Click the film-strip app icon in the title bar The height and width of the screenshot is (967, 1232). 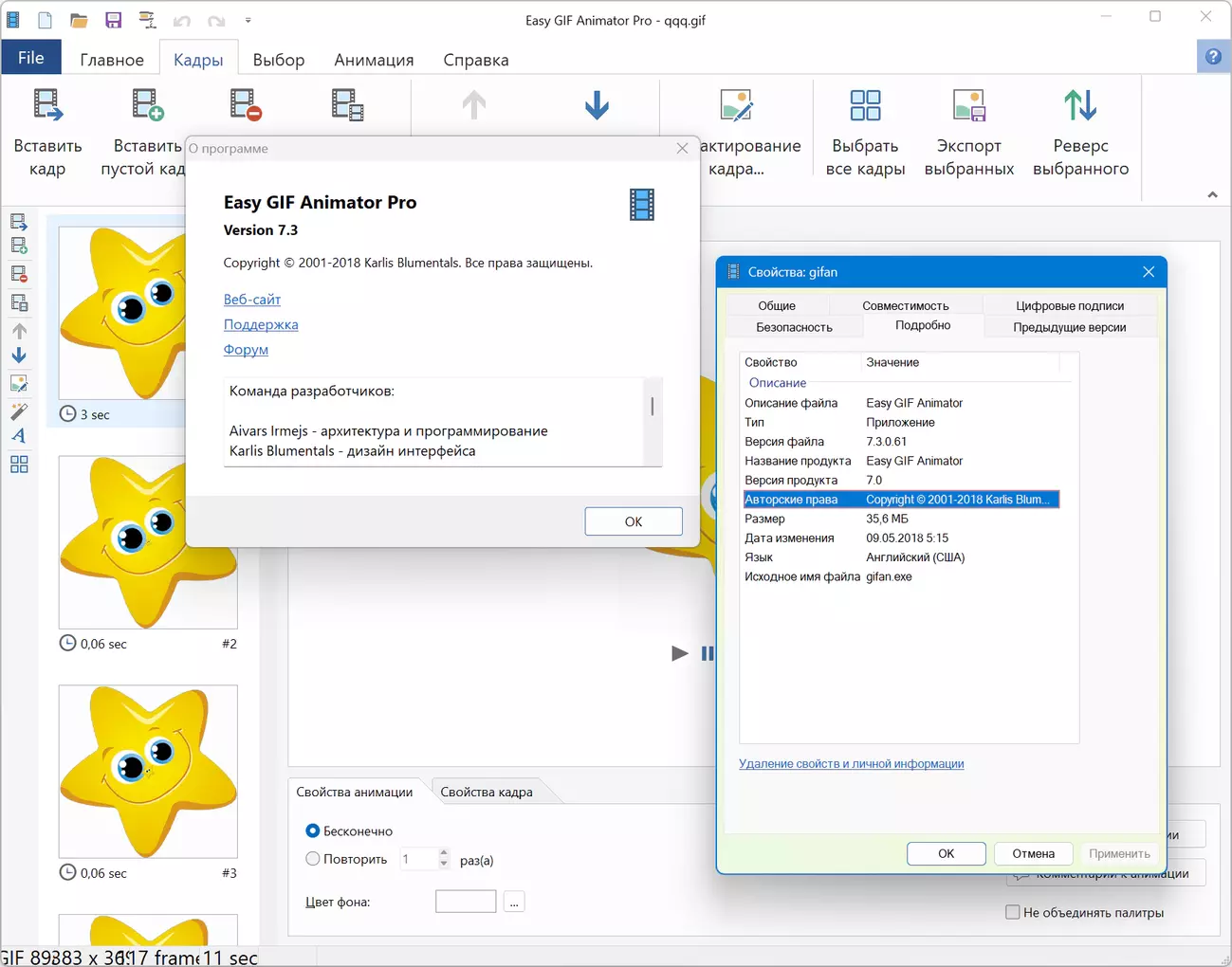[x=12, y=20]
